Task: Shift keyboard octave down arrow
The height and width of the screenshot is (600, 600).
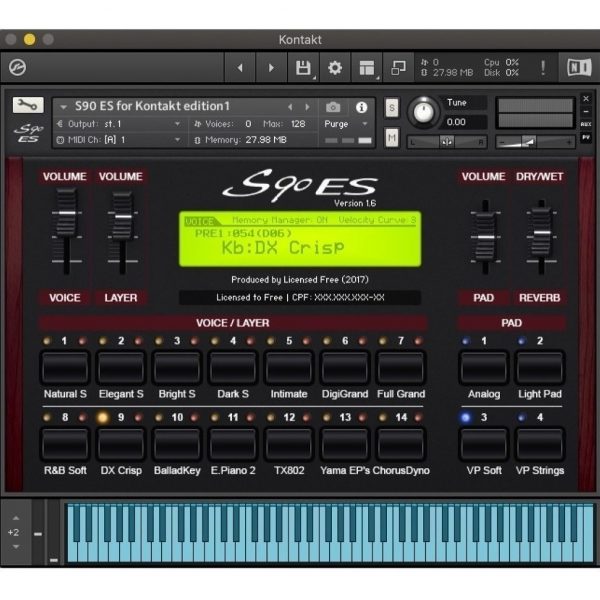Action: 16,547
